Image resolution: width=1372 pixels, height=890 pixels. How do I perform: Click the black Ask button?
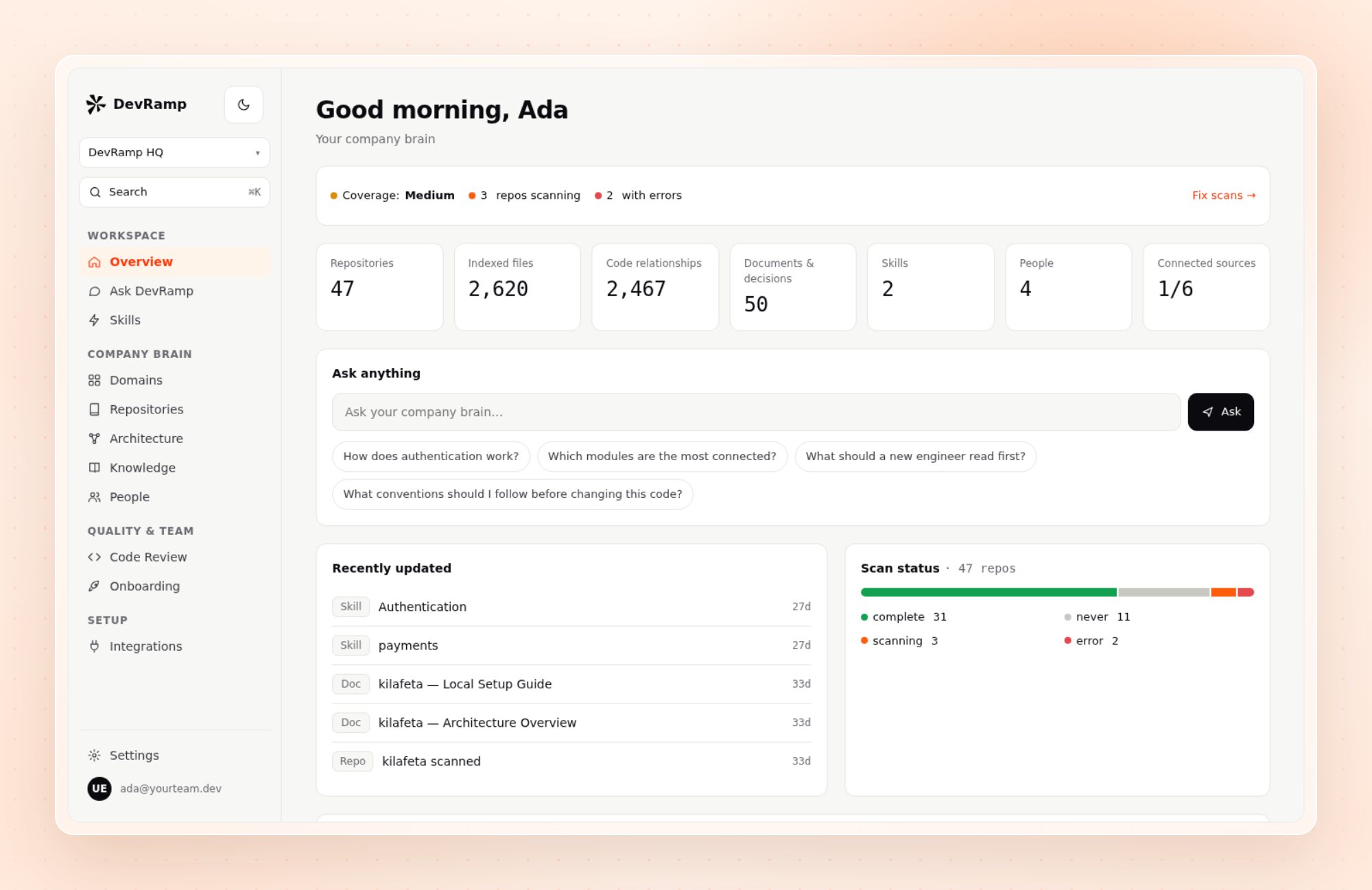pyautogui.click(x=1221, y=412)
